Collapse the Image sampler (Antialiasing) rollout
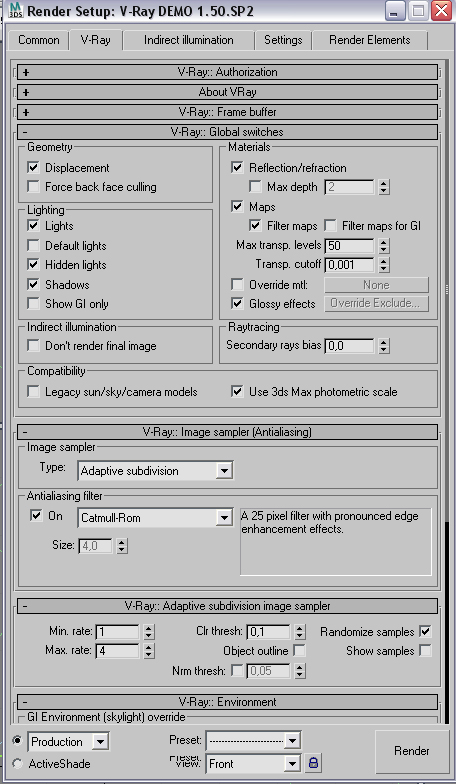Viewport: 456px width, 784px height. tap(228, 432)
